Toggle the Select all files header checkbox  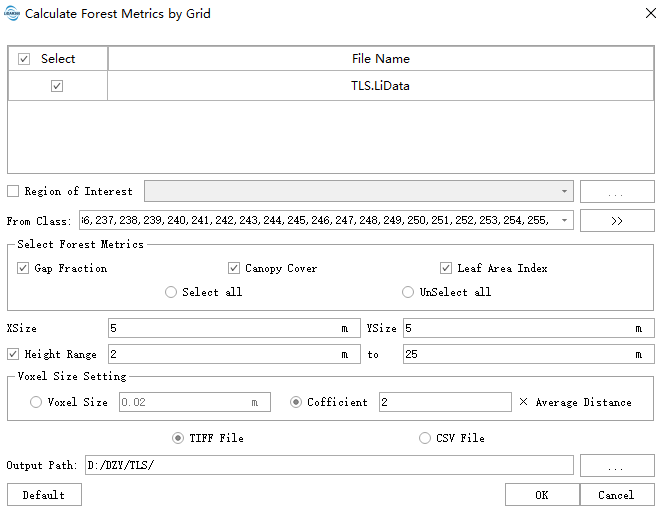coord(25,59)
